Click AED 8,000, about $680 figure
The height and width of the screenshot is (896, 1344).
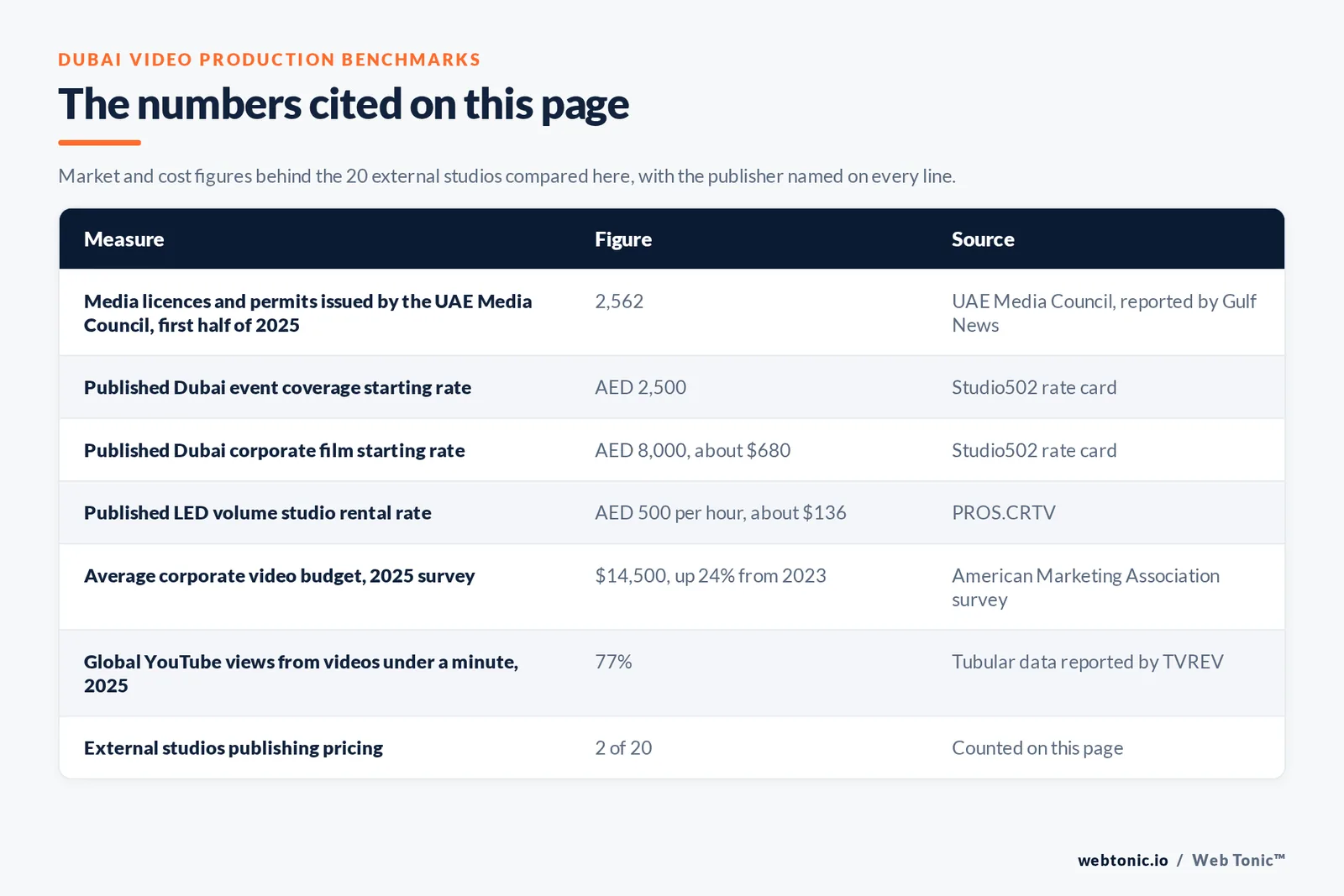click(x=692, y=450)
